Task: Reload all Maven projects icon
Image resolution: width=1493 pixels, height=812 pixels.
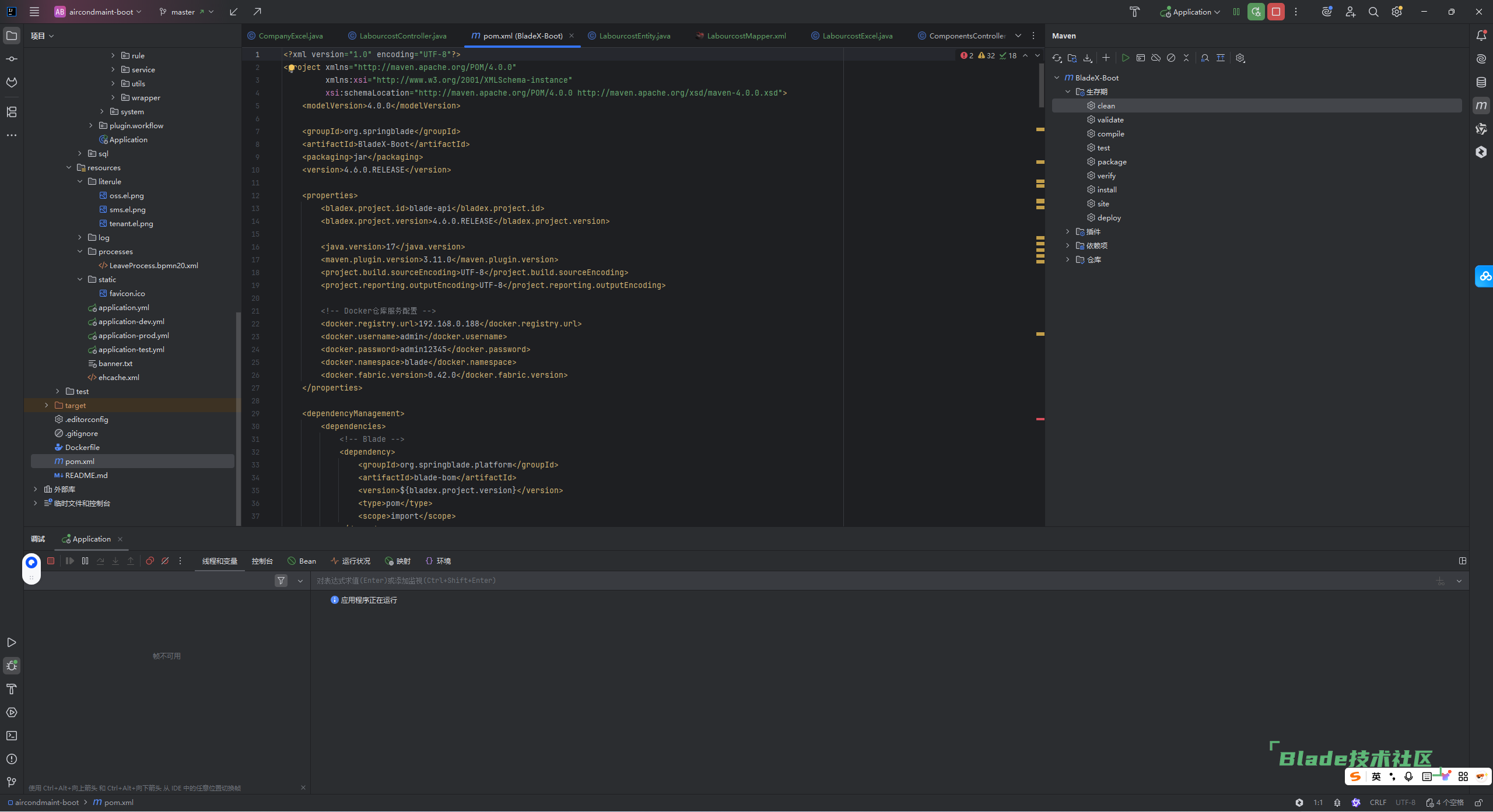Action: pos(1057,58)
